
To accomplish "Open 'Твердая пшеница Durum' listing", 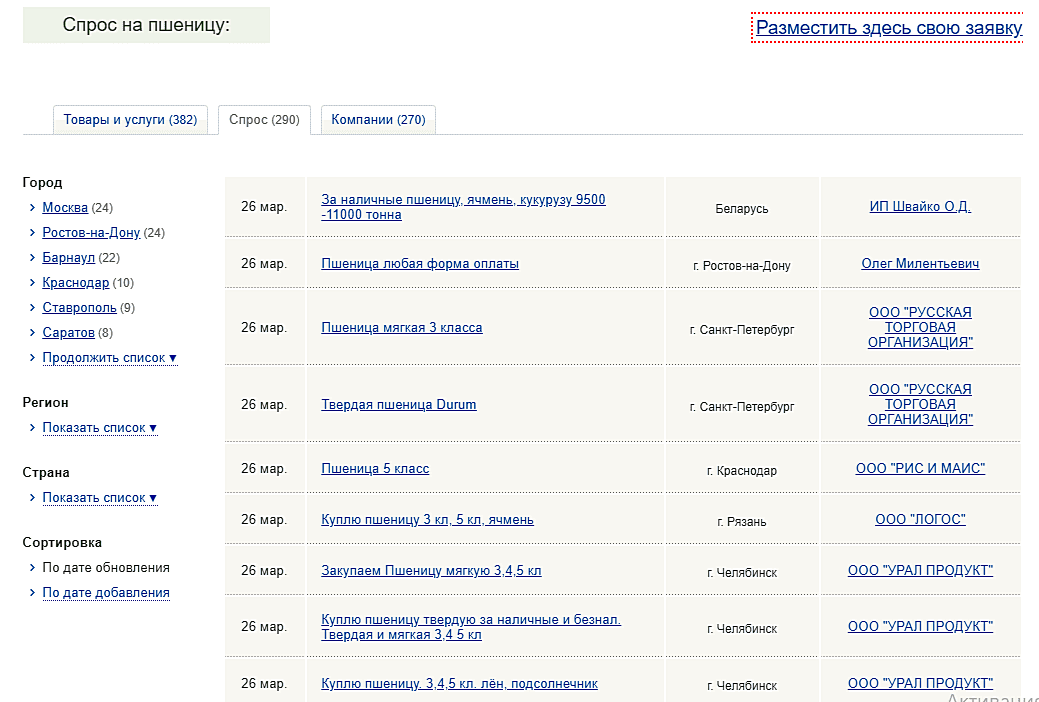I will 398,405.
